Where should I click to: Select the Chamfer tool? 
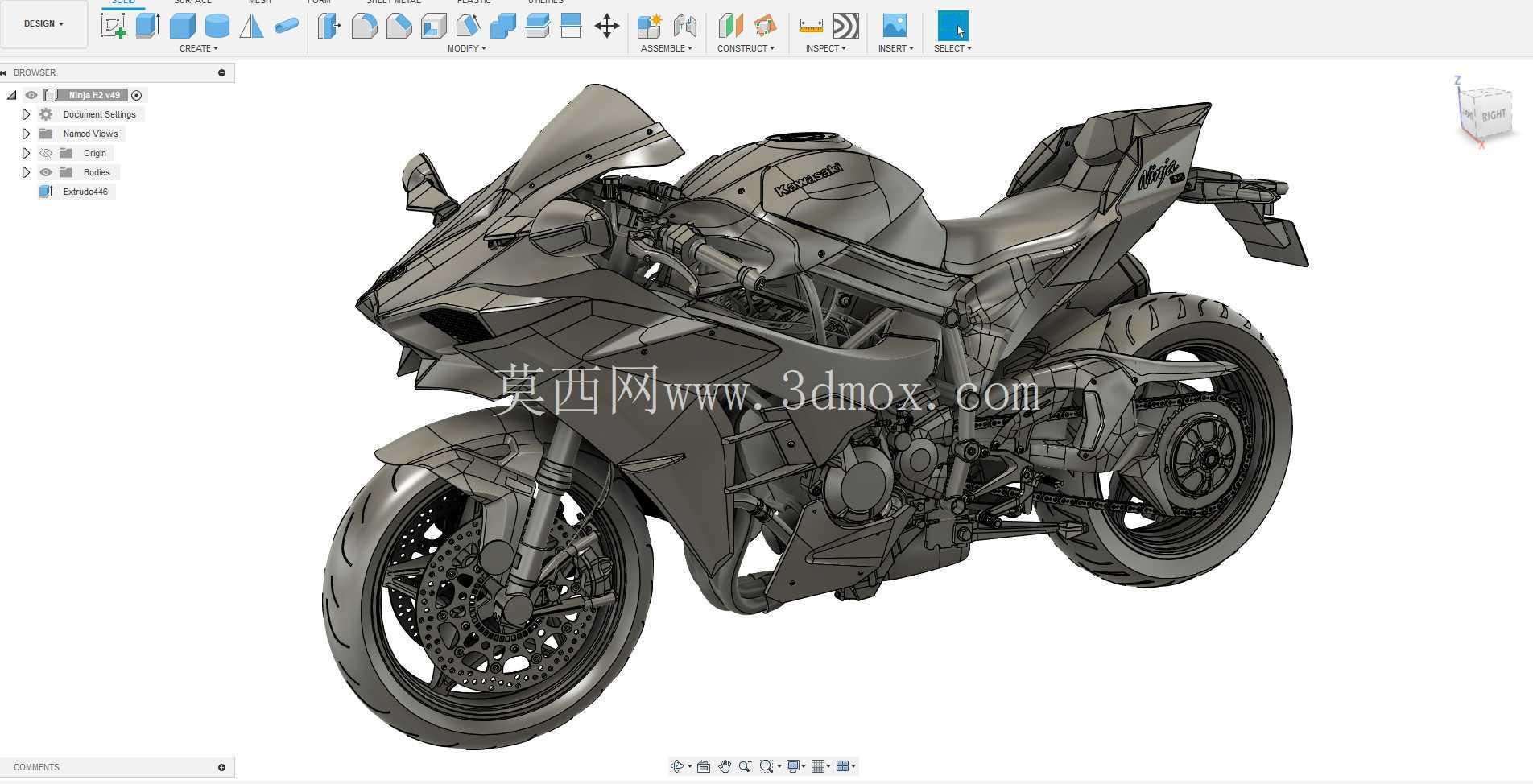[399, 26]
